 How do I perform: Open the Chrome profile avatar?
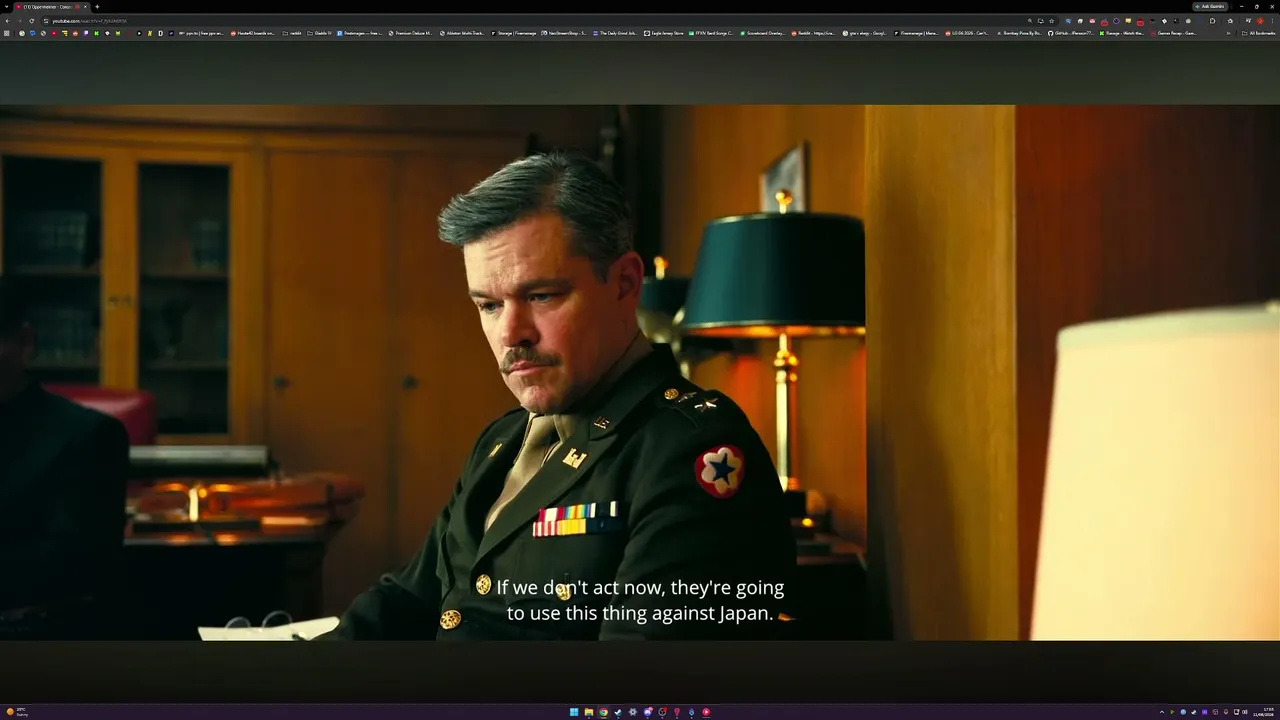pos(1261,20)
